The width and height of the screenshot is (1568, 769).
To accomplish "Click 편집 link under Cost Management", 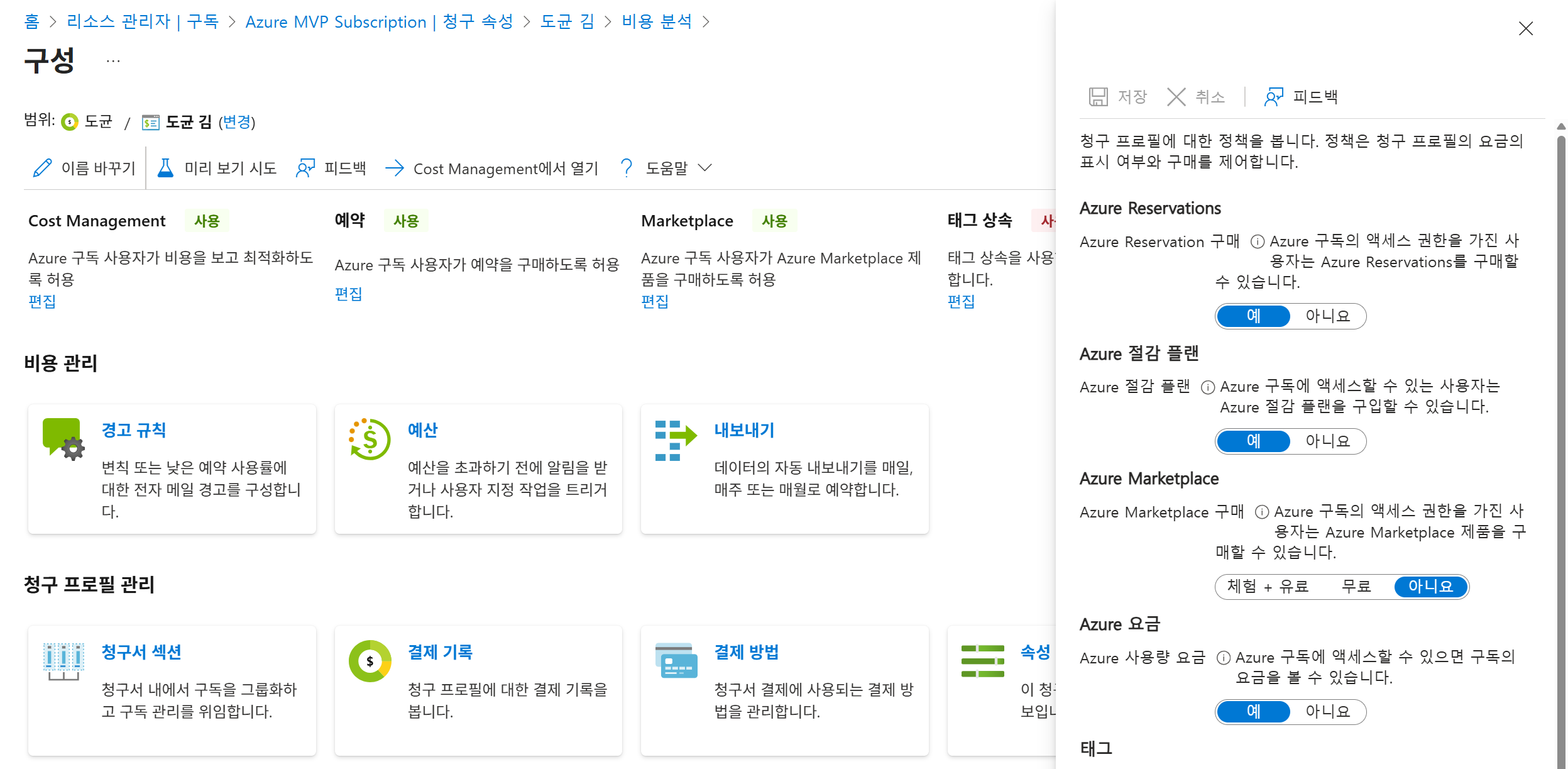I will [42, 302].
